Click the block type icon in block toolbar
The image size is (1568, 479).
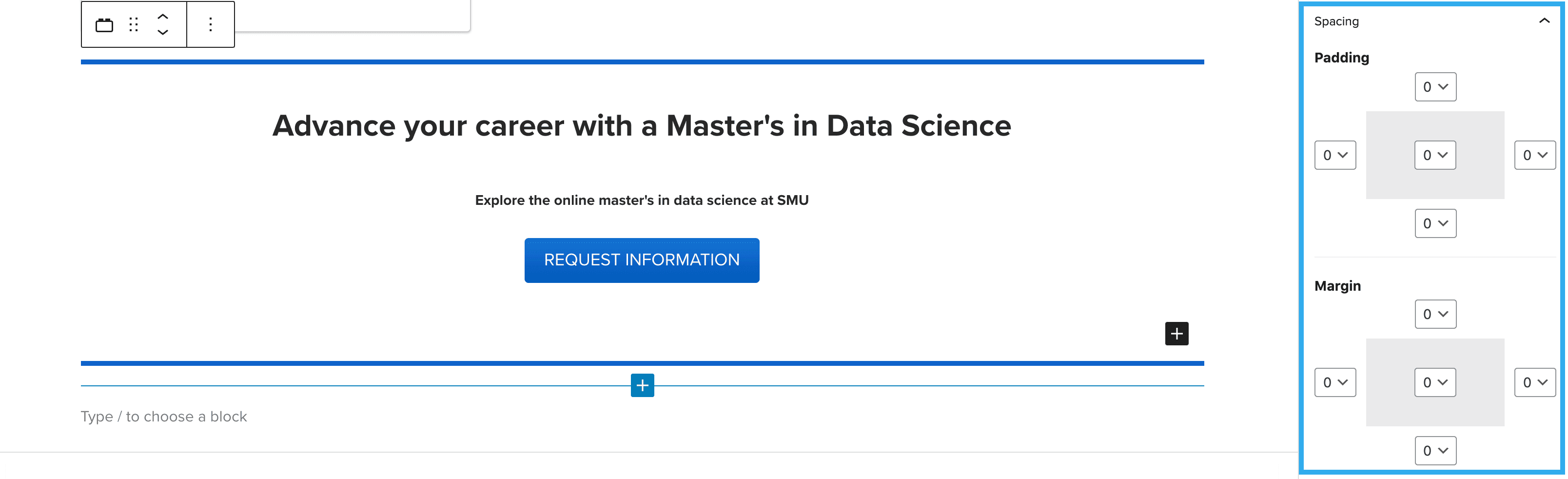(104, 25)
